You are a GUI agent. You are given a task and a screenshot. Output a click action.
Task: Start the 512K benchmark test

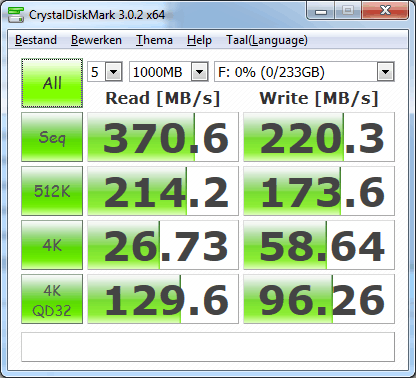[x=52, y=191]
